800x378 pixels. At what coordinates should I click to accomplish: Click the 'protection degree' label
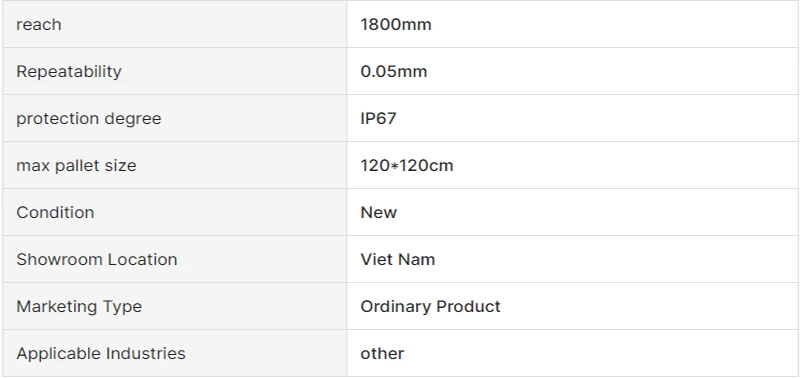(89, 118)
